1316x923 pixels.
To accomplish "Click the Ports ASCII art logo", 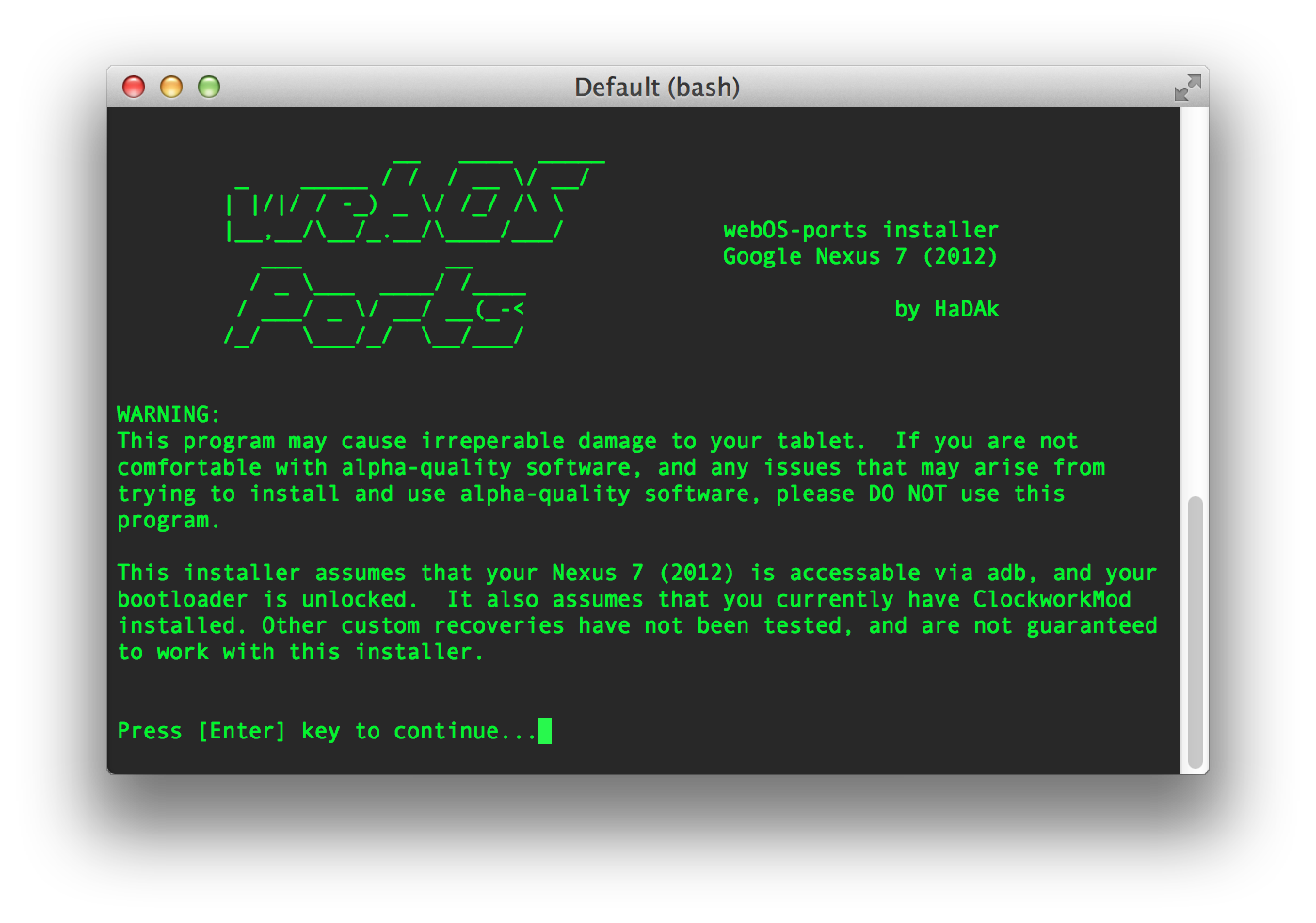I will [375, 307].
